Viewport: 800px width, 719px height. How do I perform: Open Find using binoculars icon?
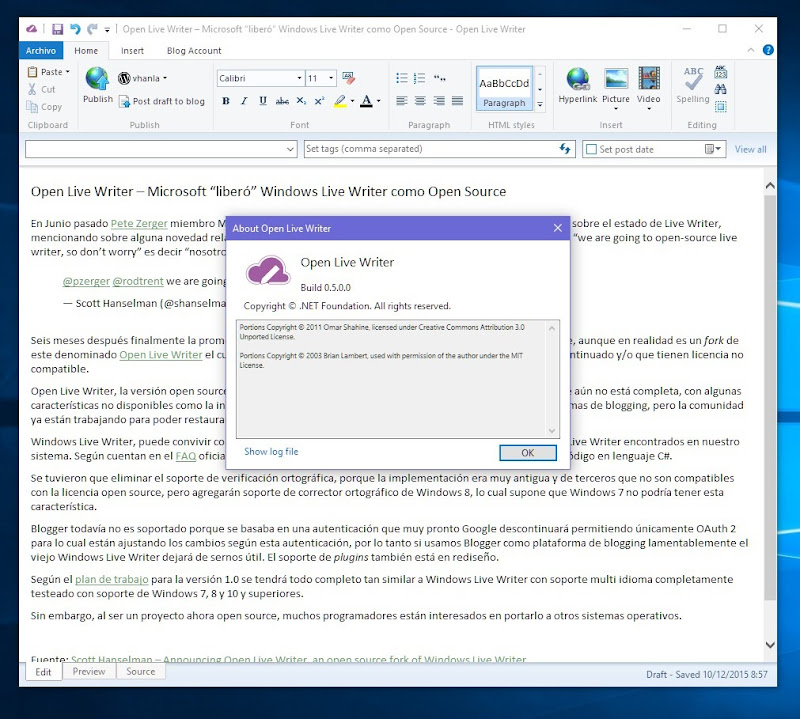(x=720, y=89)
